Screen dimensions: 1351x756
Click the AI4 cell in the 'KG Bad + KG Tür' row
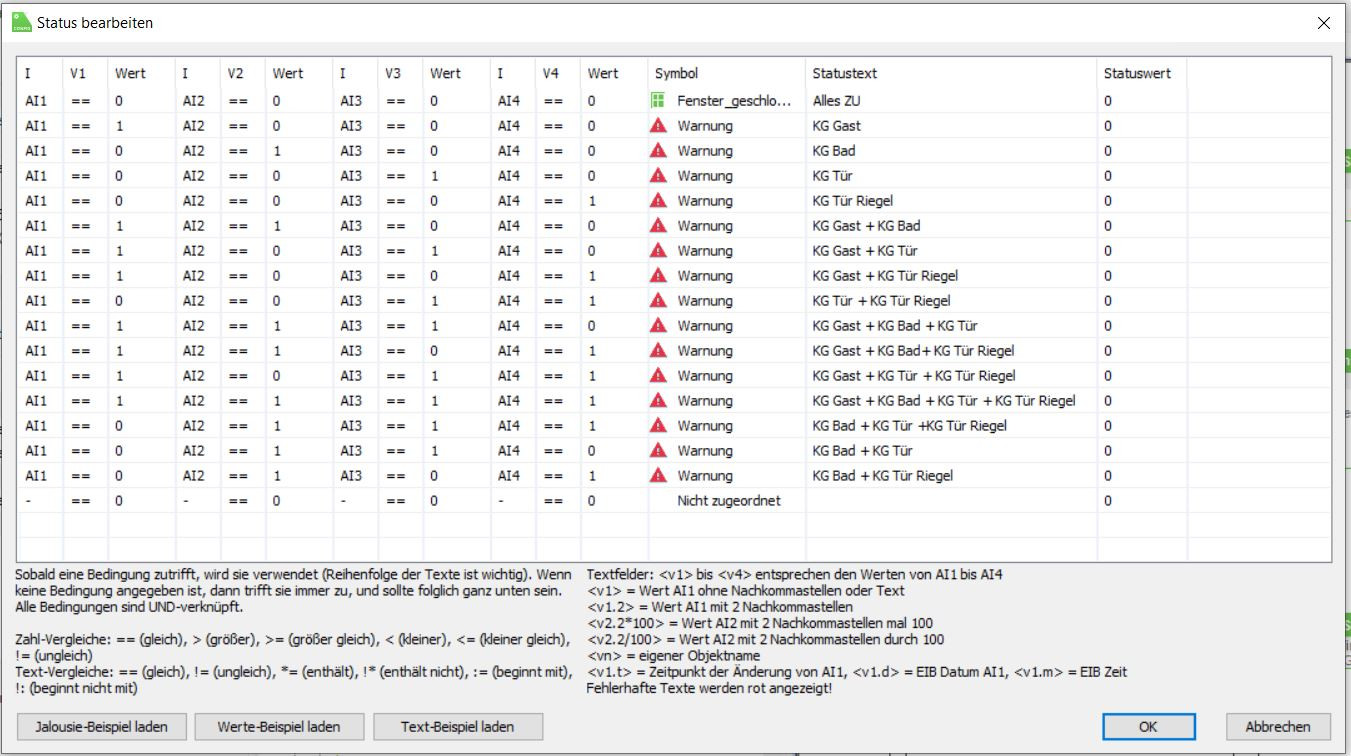point(509,451)
